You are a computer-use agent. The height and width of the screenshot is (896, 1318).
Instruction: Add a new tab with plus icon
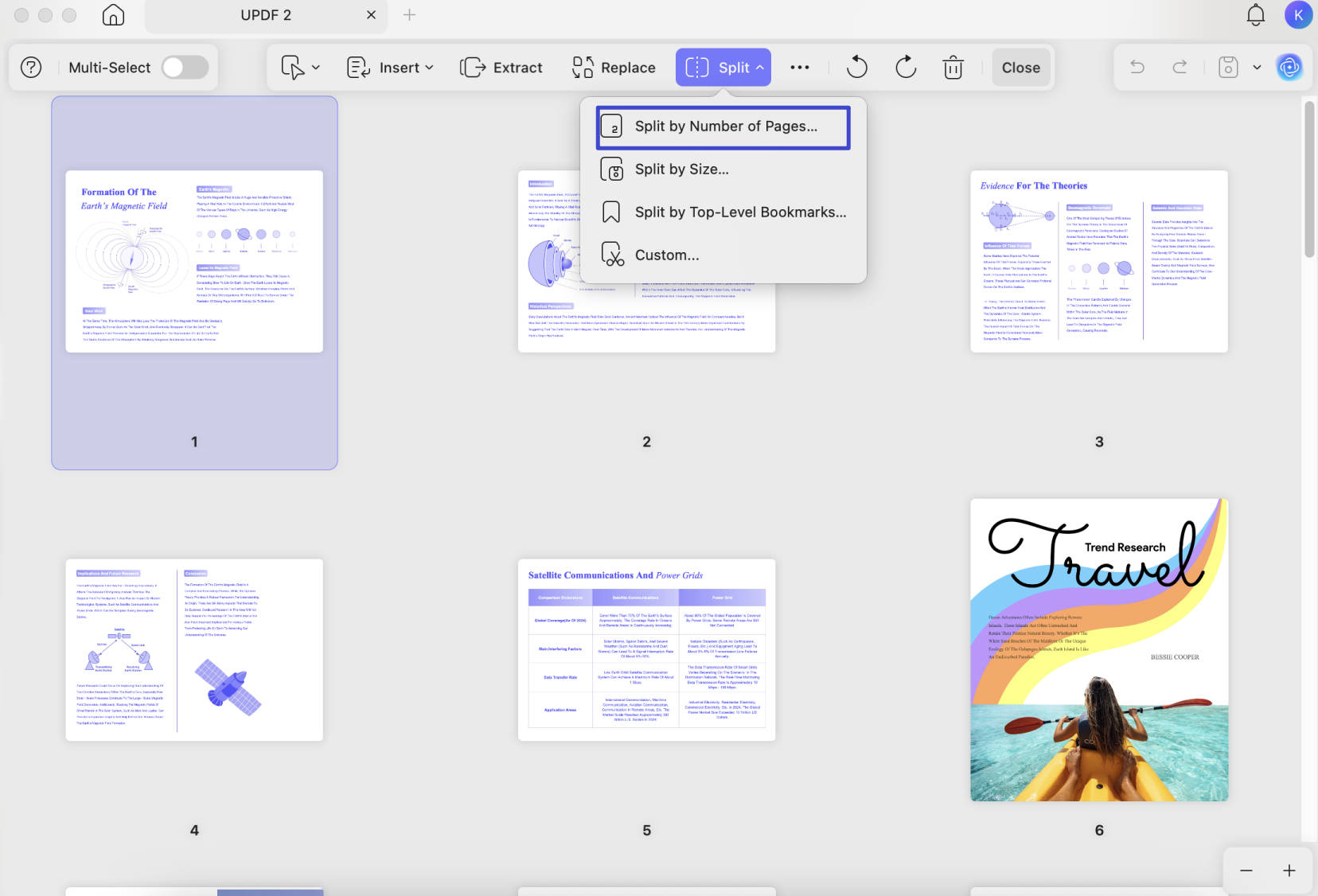click(x=409, y=15)
